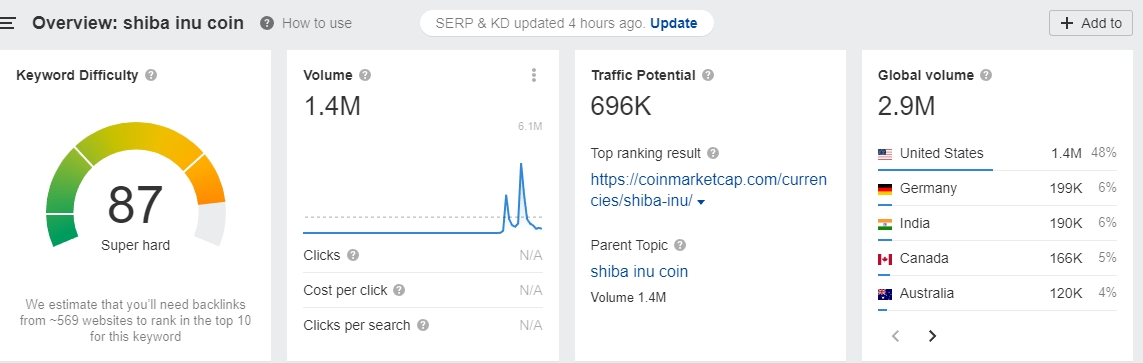Viewport: 1143px width, 363px height.
Task: Click Top ranking result help icon
Action: coord(713,154)
